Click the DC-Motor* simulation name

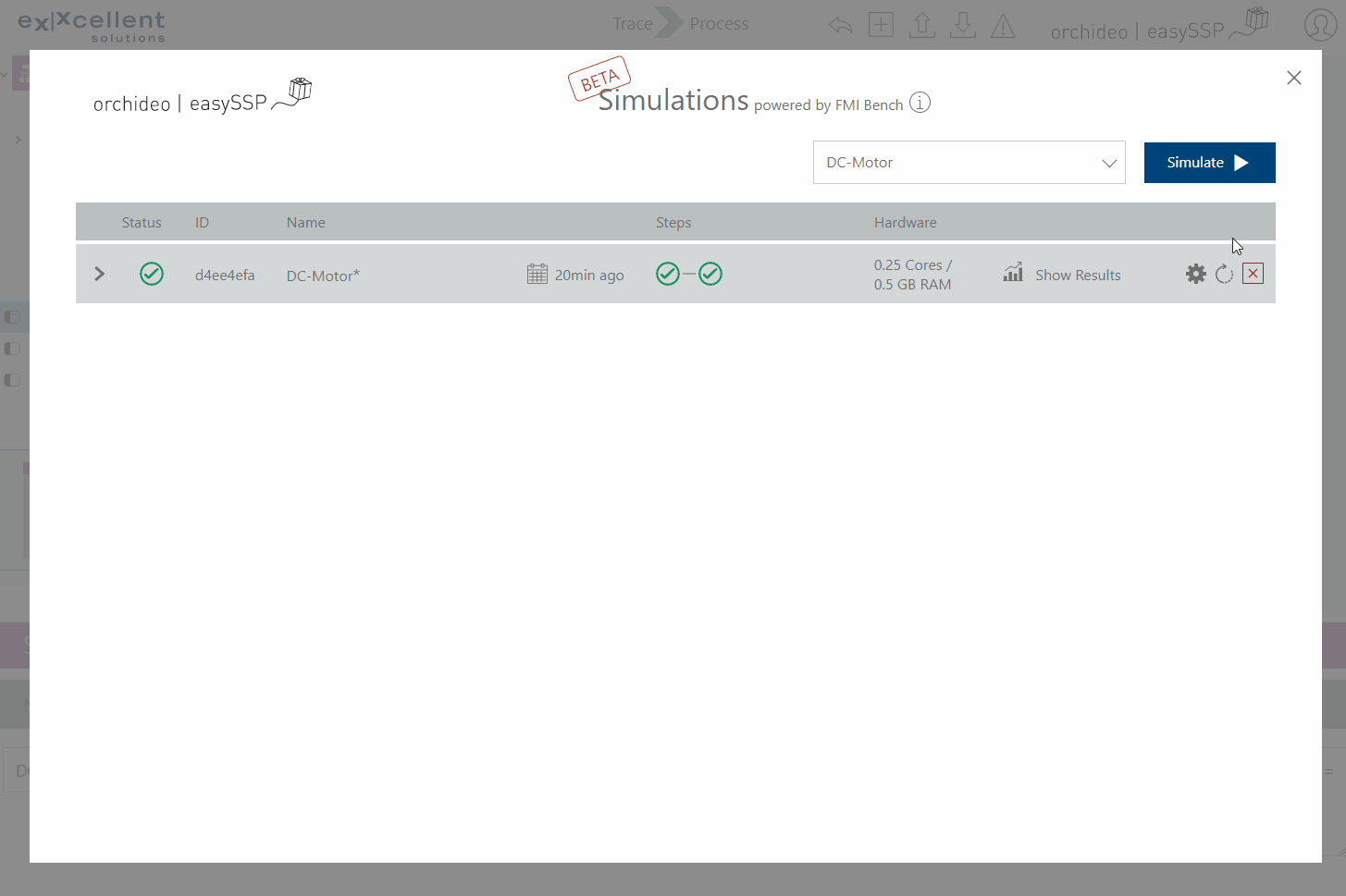[x=323, y=275]
